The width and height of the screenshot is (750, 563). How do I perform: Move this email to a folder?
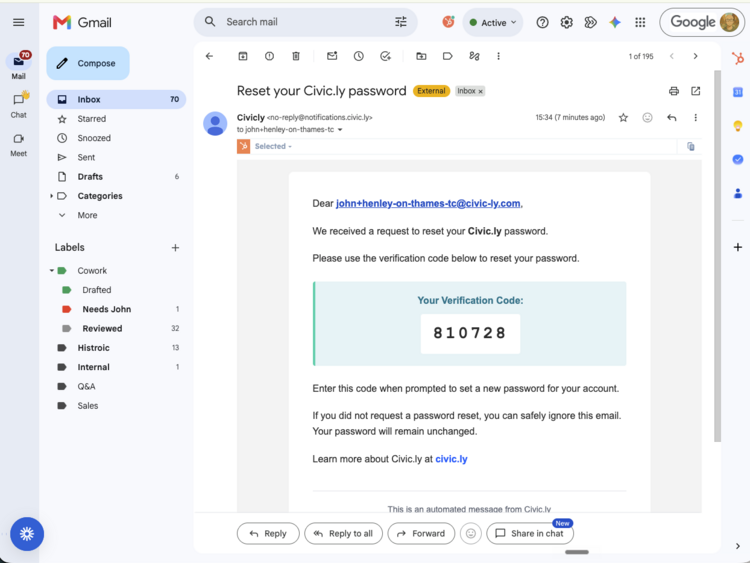click(421, 56)
